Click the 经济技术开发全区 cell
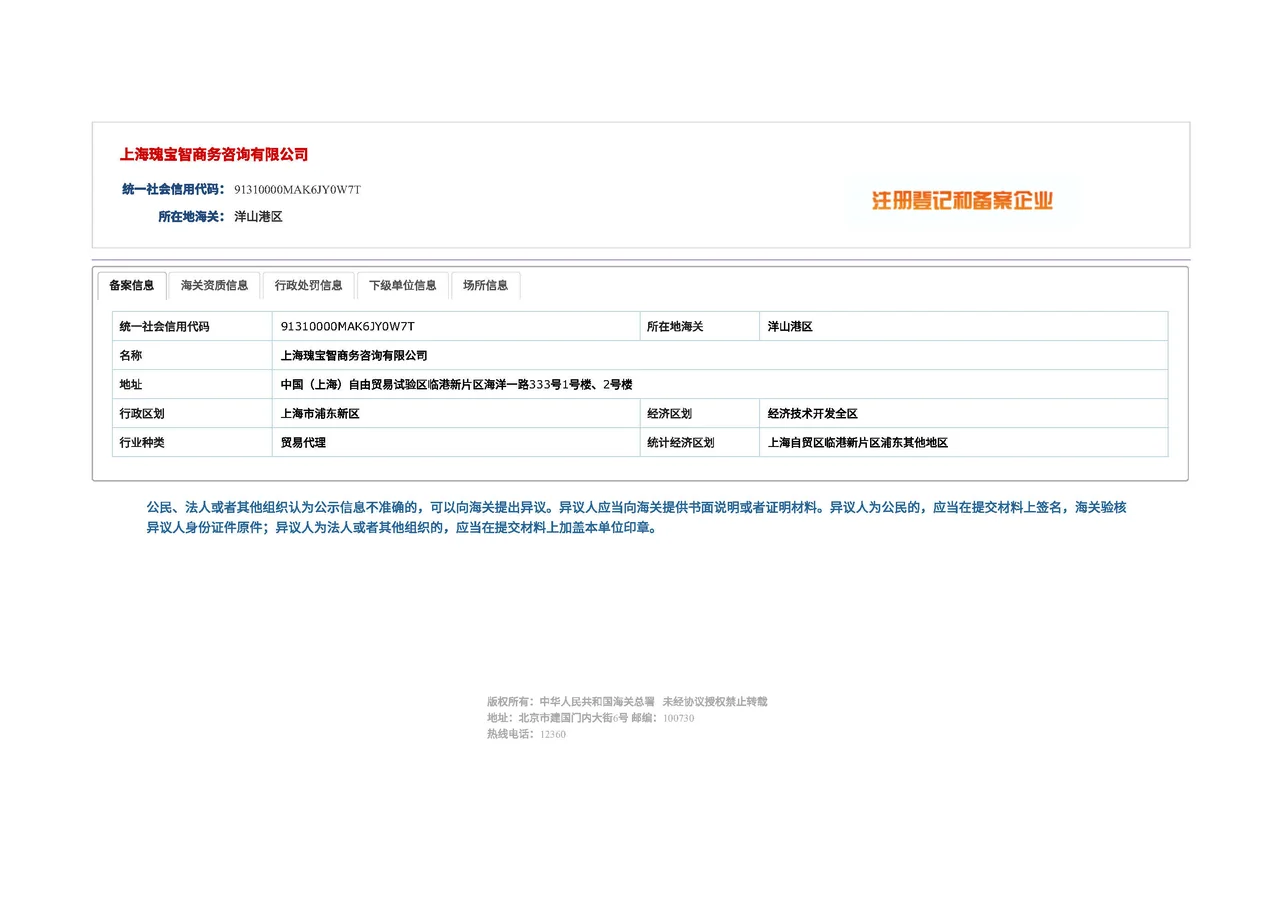This screenshot has width=1280, height=905. click(812, 414)
